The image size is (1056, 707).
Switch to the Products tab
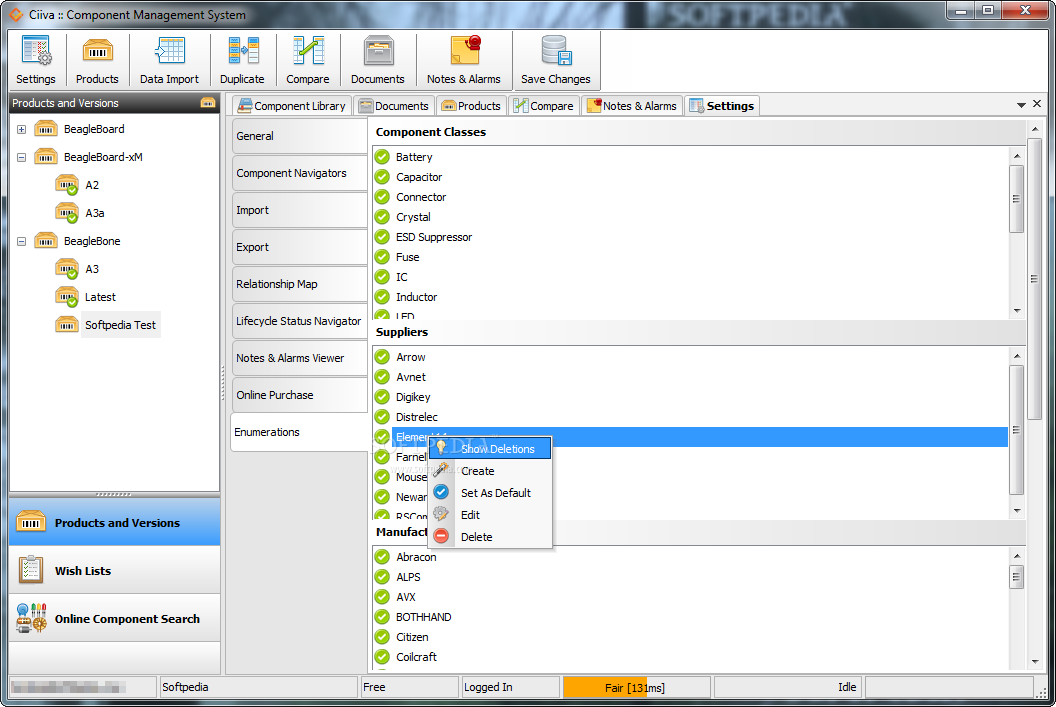[471, 106]
